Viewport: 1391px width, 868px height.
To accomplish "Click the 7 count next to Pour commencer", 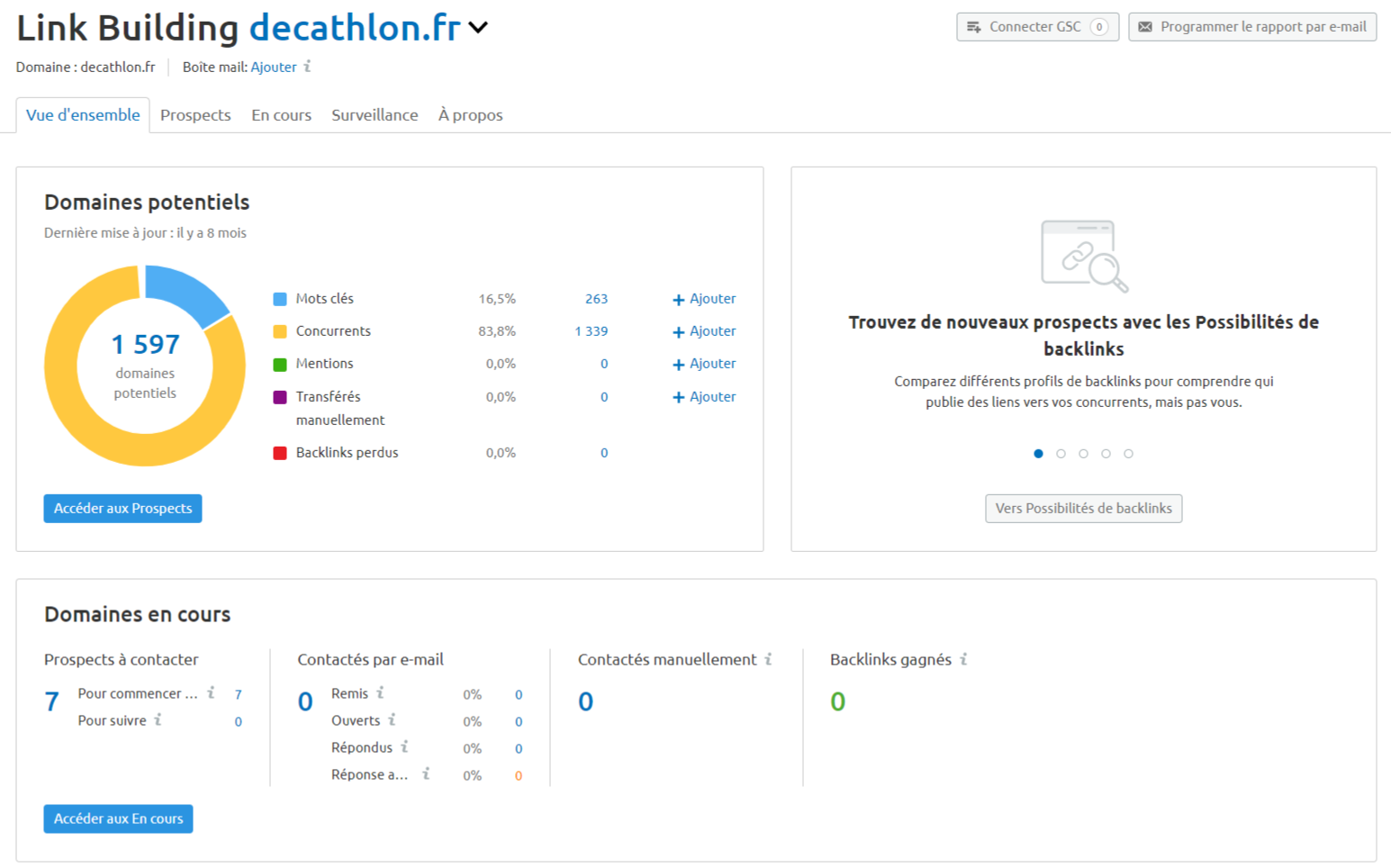I will pyautogui.click(x=238, y=694).
